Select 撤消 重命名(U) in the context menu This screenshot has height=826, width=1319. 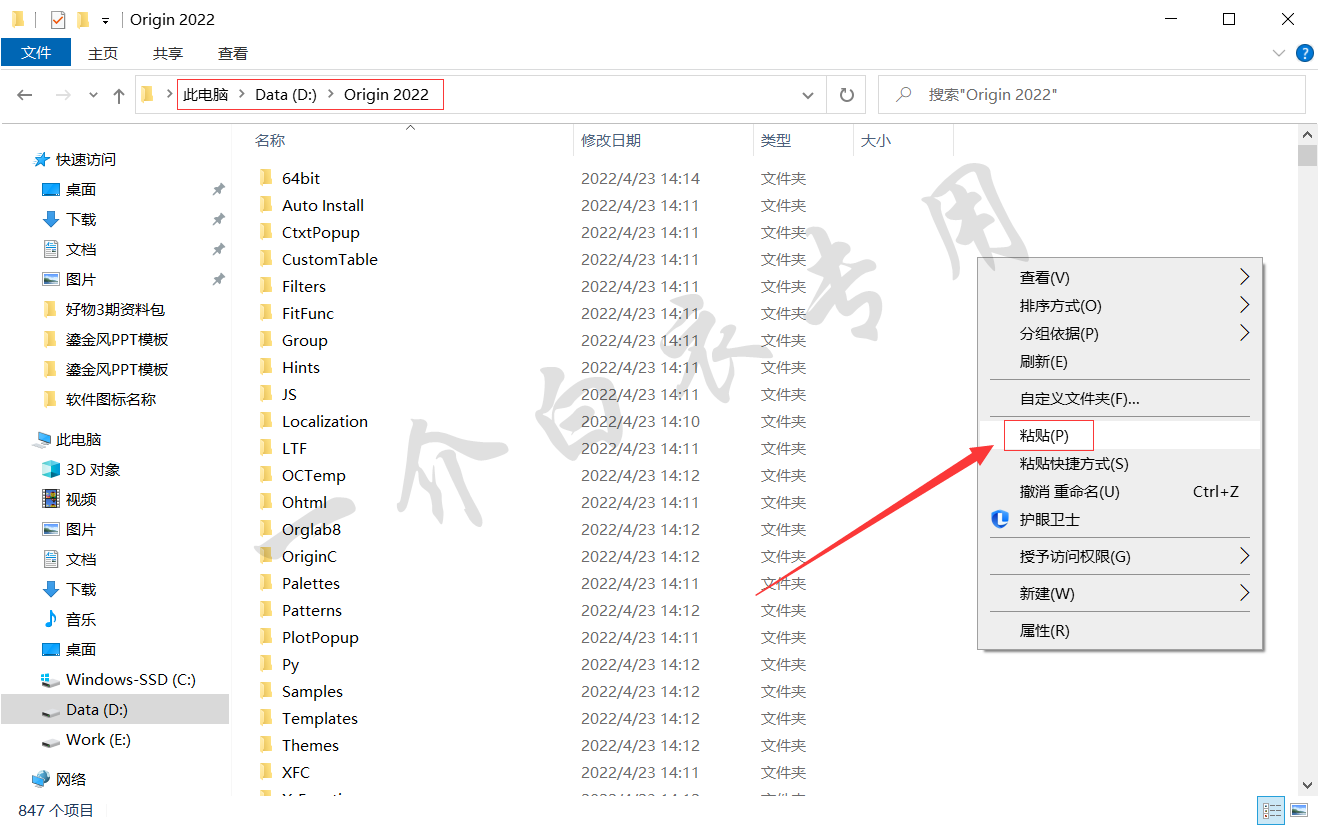click(x=1120, y=491)
